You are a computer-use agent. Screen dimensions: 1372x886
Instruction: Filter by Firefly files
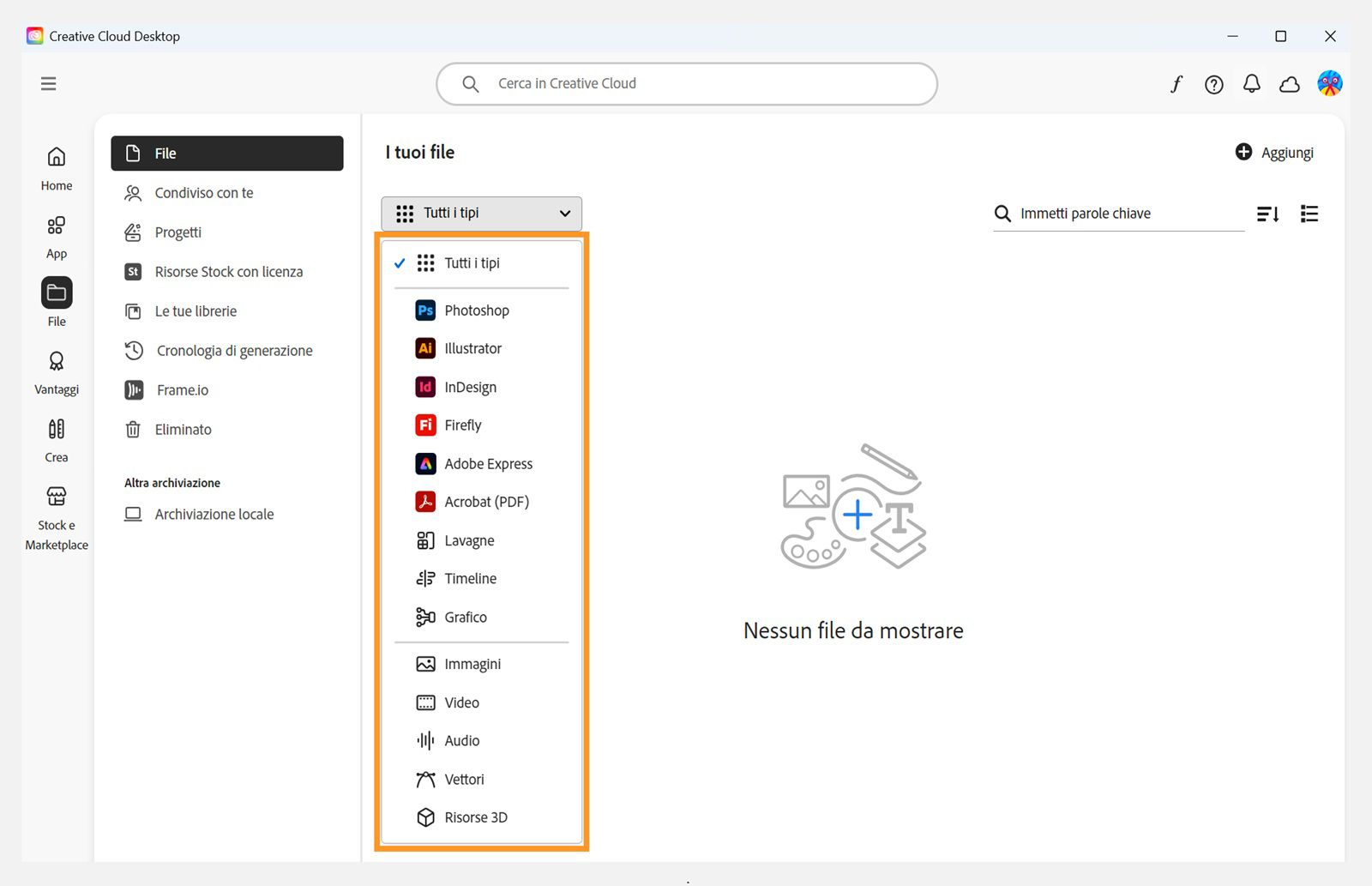tap(482, 425)
